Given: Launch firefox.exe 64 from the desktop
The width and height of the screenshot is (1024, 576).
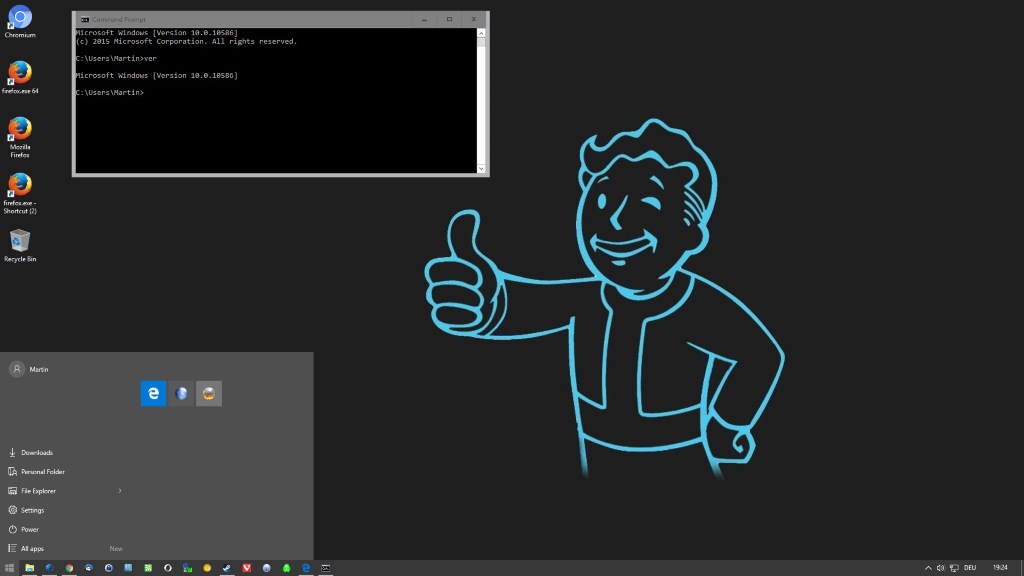Looking at the screenshot, I should [x=20, y=78].
